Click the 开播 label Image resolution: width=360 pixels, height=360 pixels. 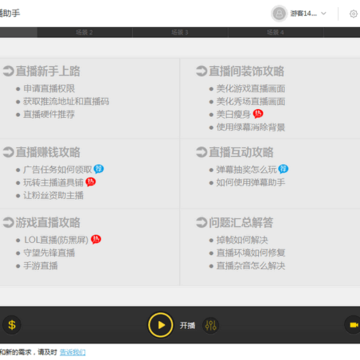[x=187, y=325]
